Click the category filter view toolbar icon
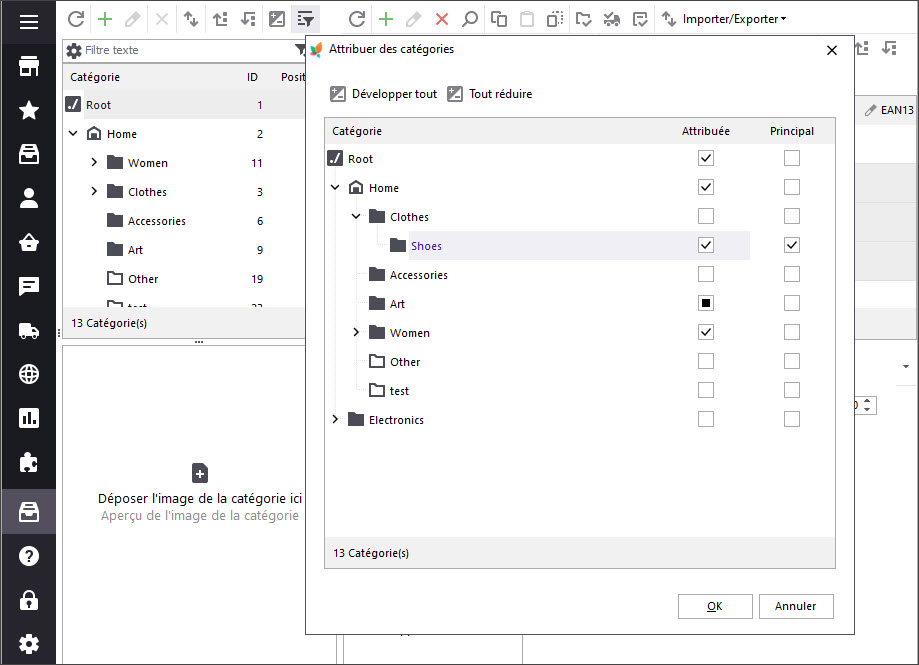Screen dimensions: 919x665 click(305, 19)
